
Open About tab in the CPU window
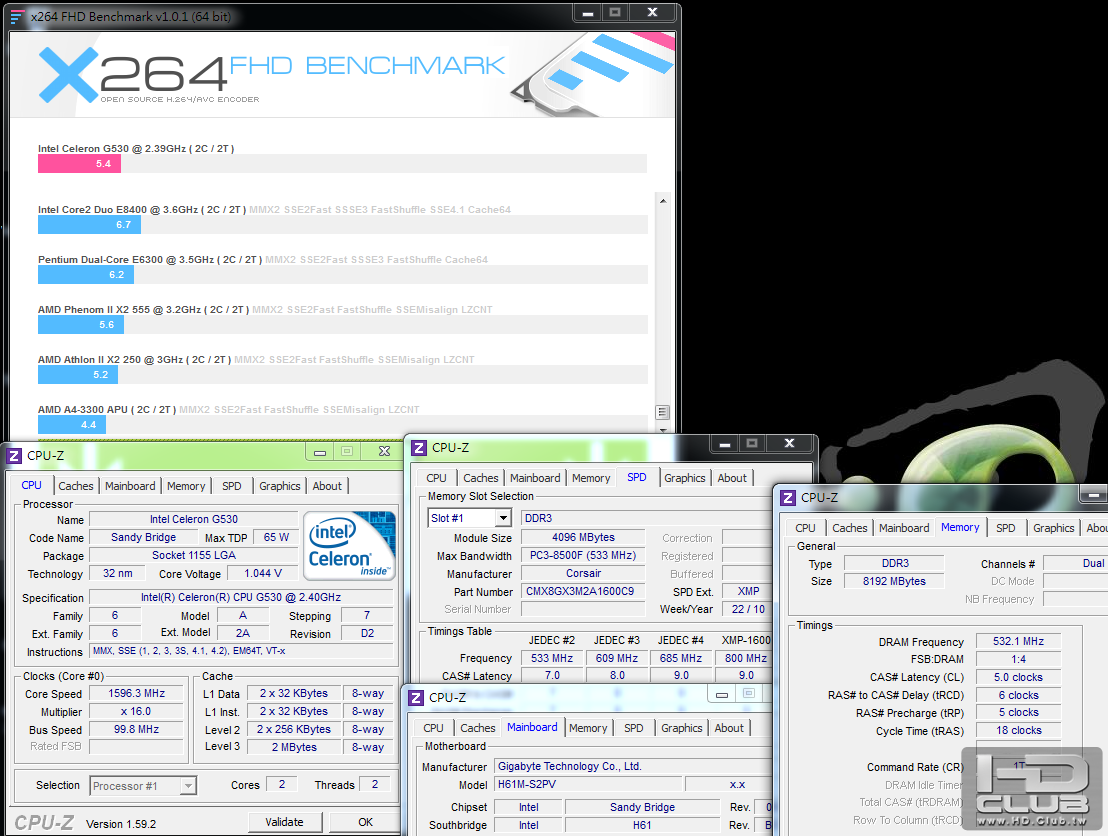point(327,486)
